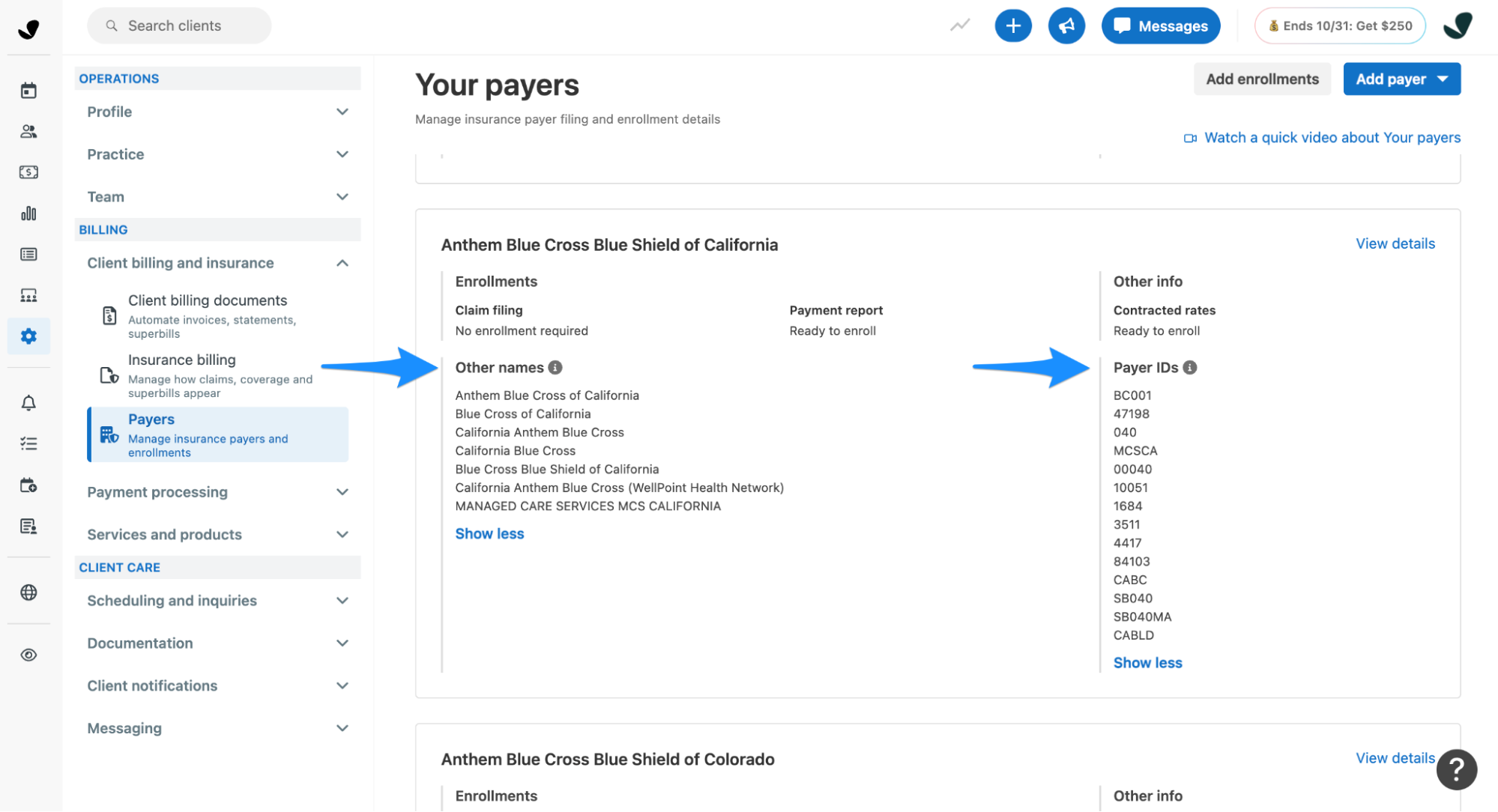This screenshot has width=1498, height=812.
Task: Open the reminders bell icon
Action: (28, 403)
